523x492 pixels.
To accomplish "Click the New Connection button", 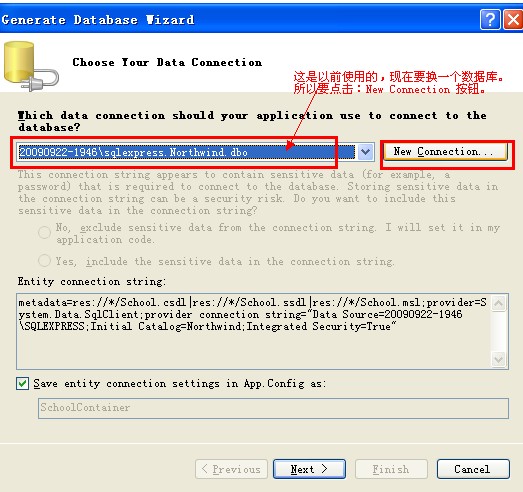I will [445, 152].
